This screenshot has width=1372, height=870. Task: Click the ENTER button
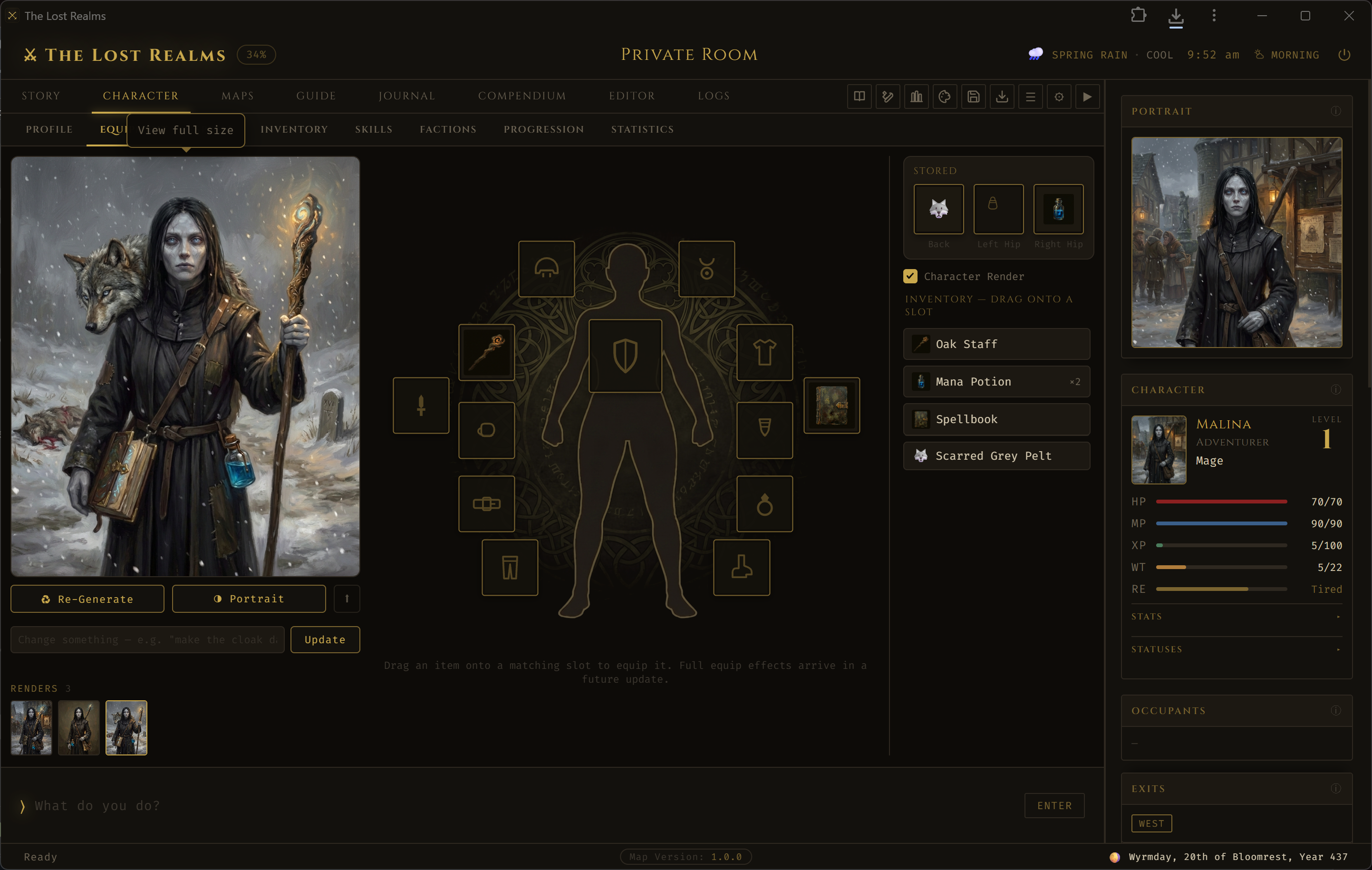(1054, 806)
